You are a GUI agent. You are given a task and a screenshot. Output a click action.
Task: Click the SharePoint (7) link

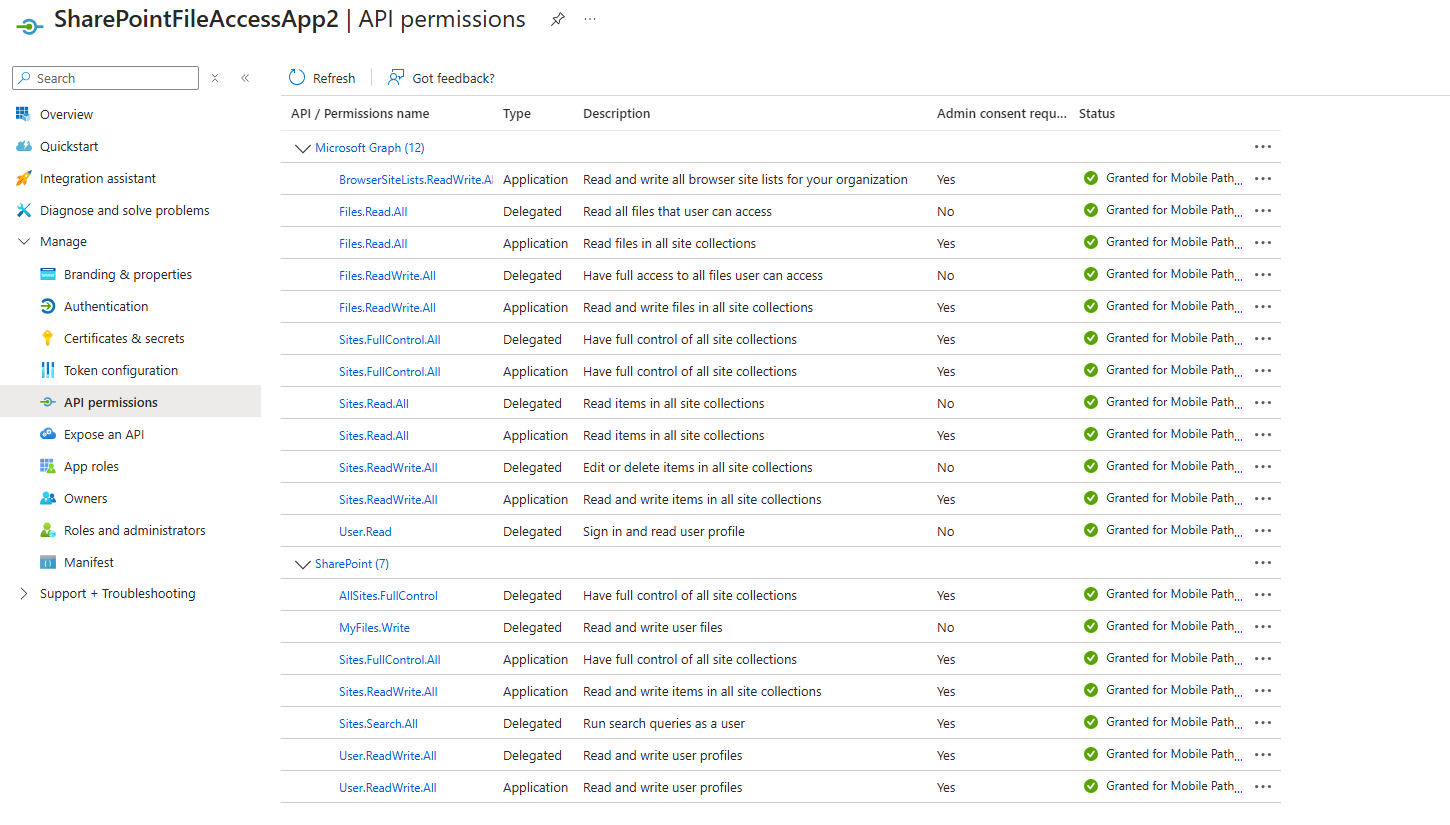click(x=352, y=564)
